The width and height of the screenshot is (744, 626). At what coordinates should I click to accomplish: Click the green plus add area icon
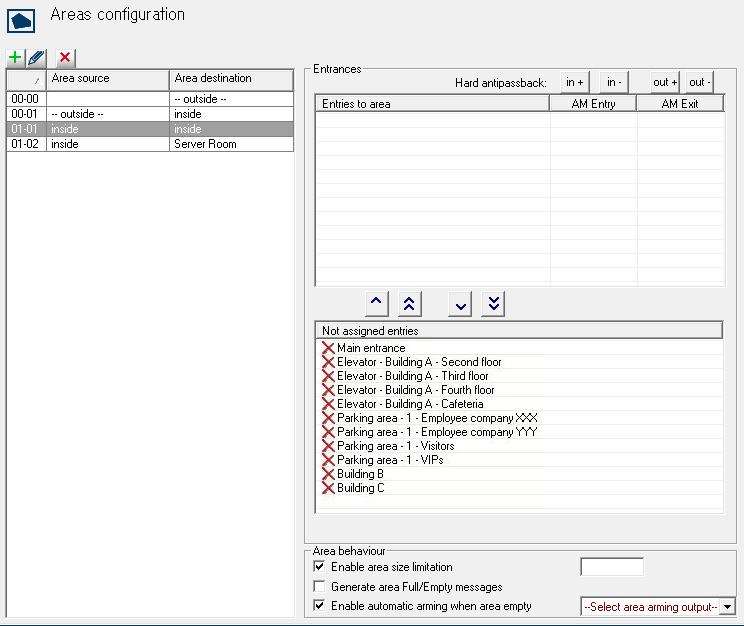(x=15, y=57)
